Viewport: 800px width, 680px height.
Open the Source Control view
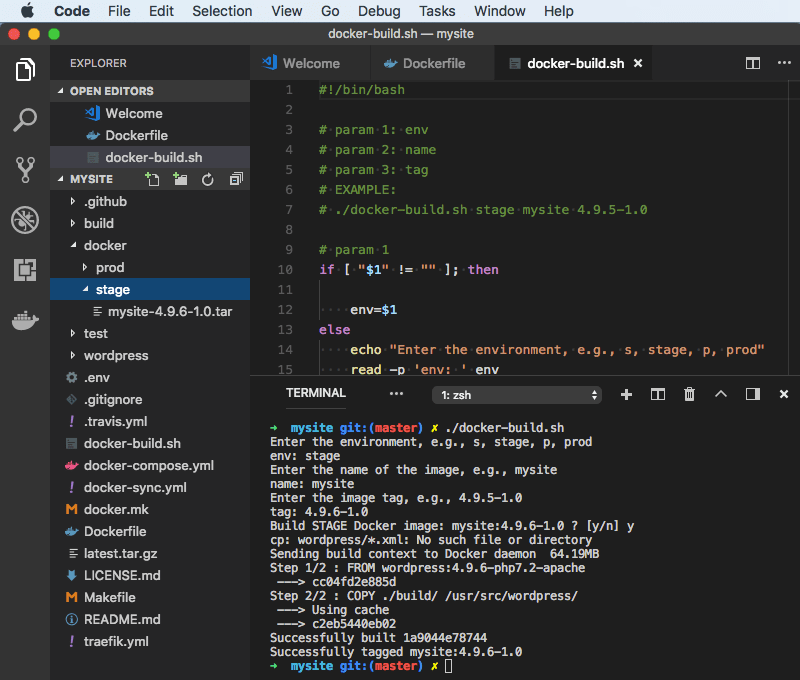tap(25, 170)
